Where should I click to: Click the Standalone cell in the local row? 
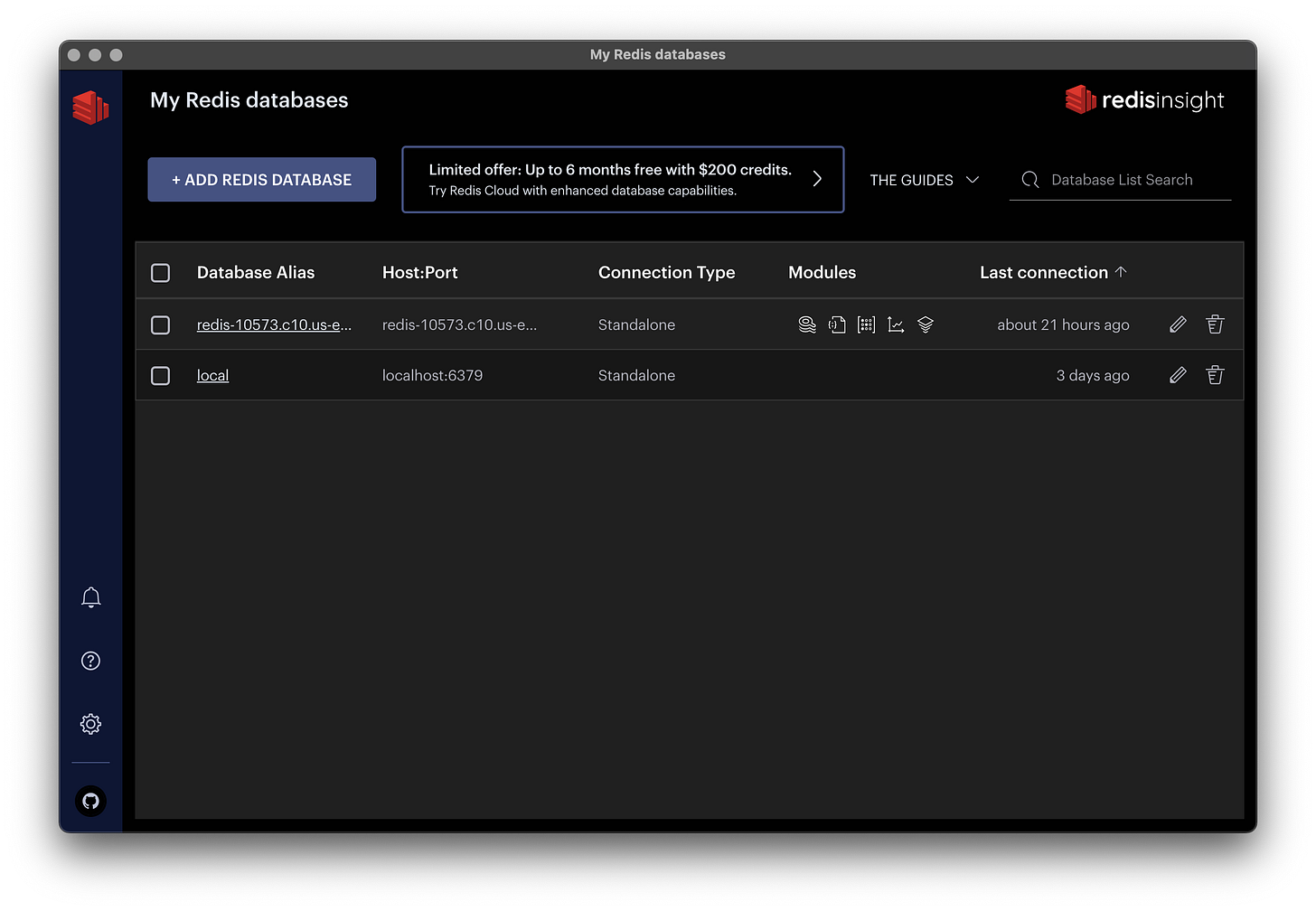636,375
